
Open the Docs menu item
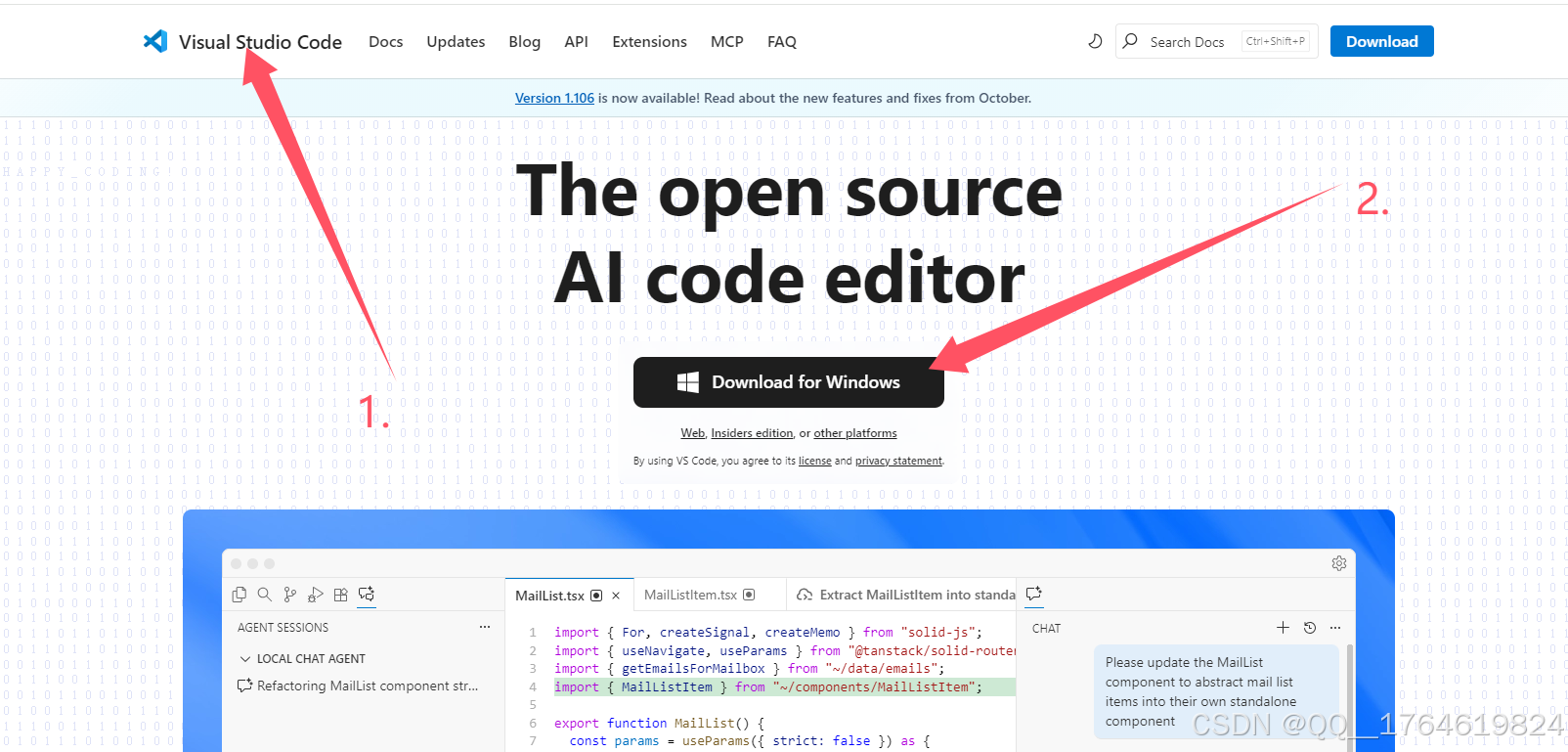pyautogui.click(x=385, y=41)
